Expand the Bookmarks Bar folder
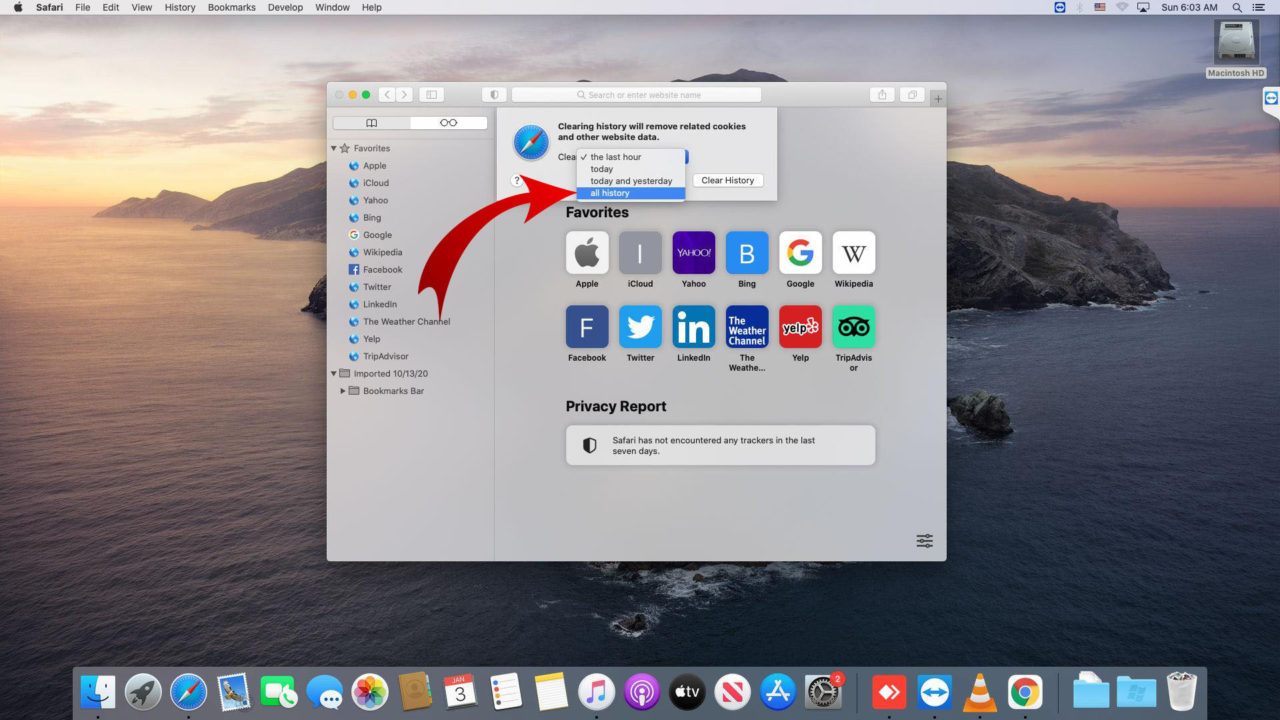The image size is (1280, 720). [x=343, y=390]
